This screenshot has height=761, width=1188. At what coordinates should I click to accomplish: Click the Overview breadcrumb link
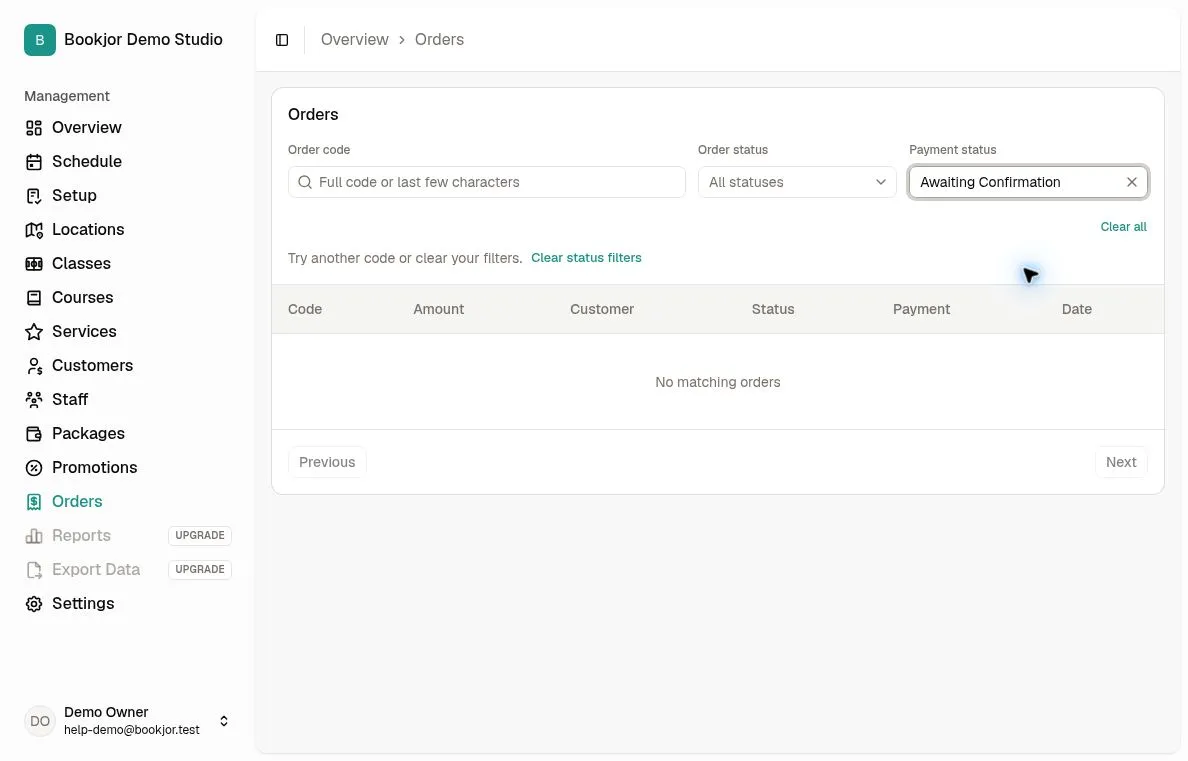[x=355, y=40]
